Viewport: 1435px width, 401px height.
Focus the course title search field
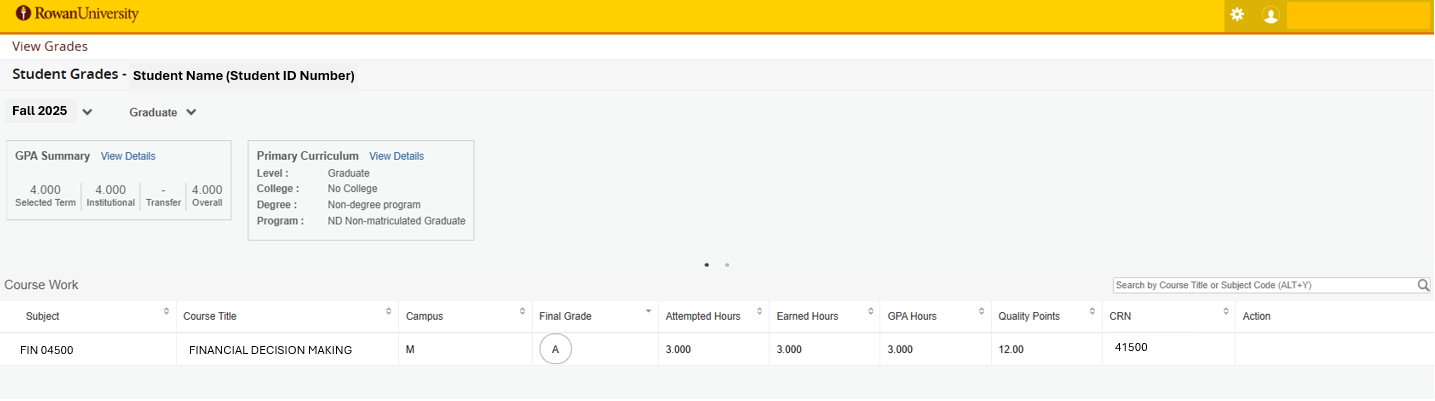coord(1263,286)
